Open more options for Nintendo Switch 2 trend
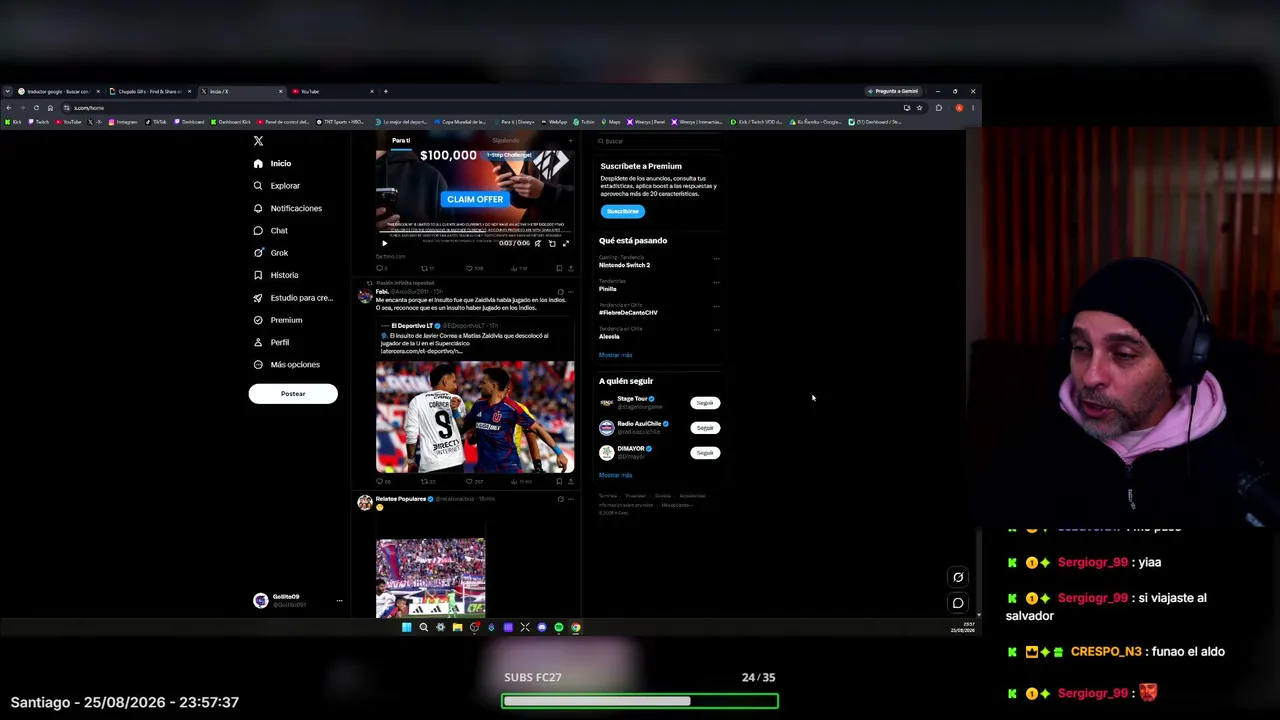 [716, 259]
